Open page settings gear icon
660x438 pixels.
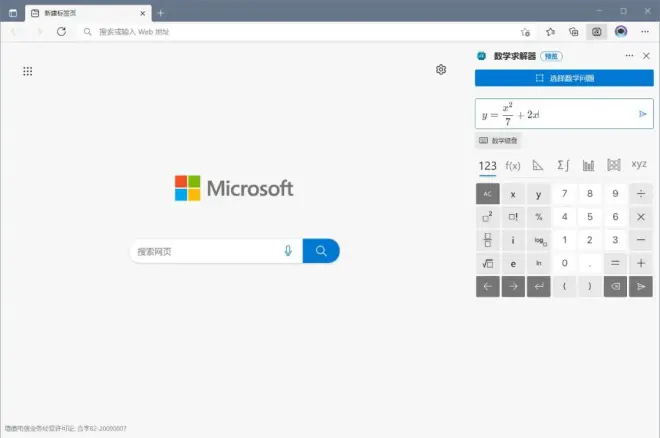(441, 69)
